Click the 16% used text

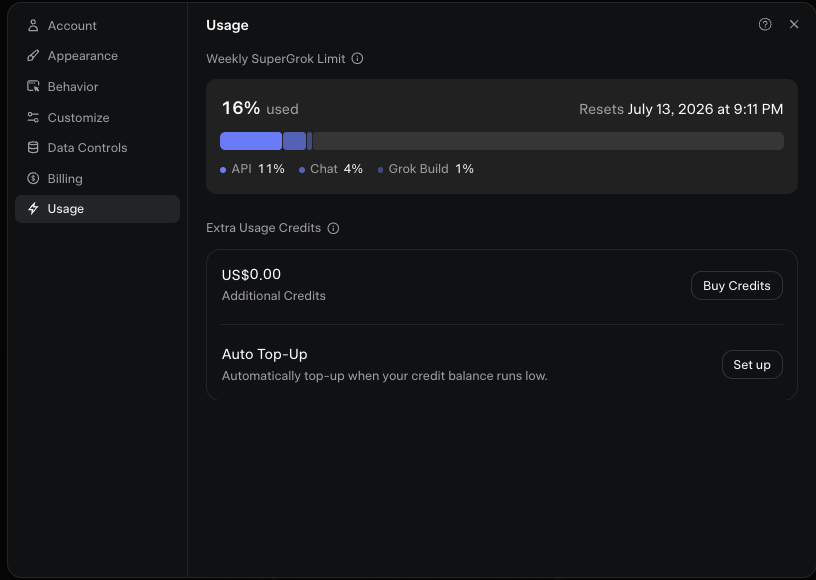(260, 109)
